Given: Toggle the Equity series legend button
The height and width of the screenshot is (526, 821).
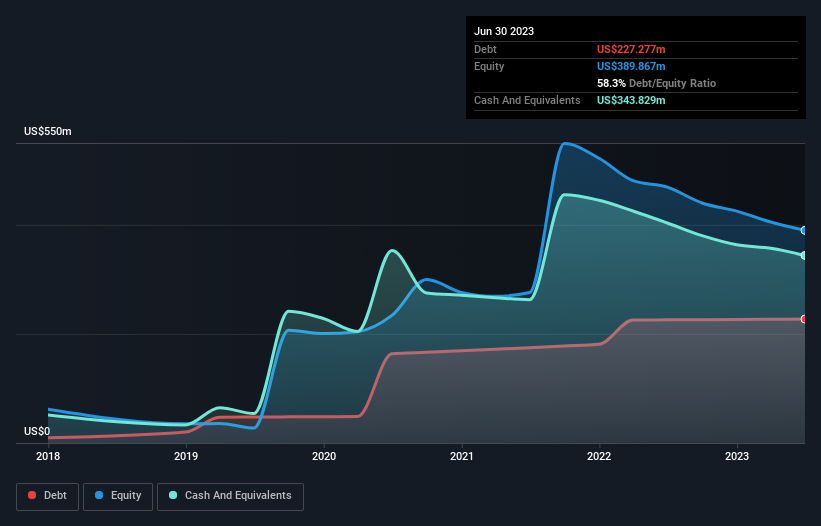Looking at the screenshot, I should click(118, 496).
